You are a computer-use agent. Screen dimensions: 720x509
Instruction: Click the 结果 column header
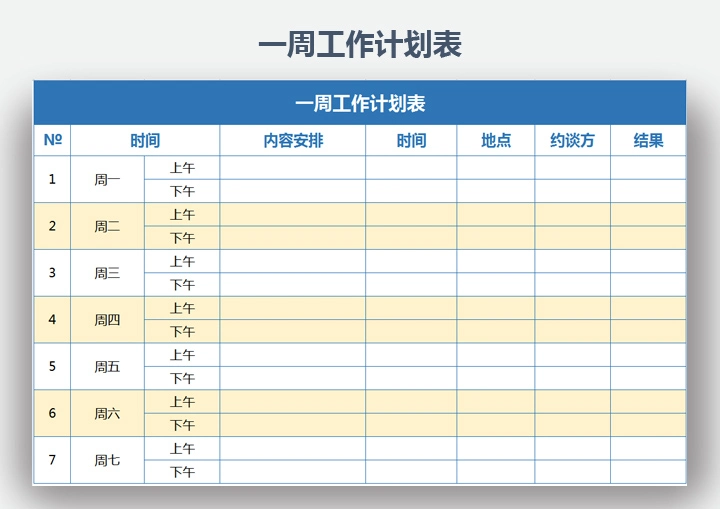648,140
